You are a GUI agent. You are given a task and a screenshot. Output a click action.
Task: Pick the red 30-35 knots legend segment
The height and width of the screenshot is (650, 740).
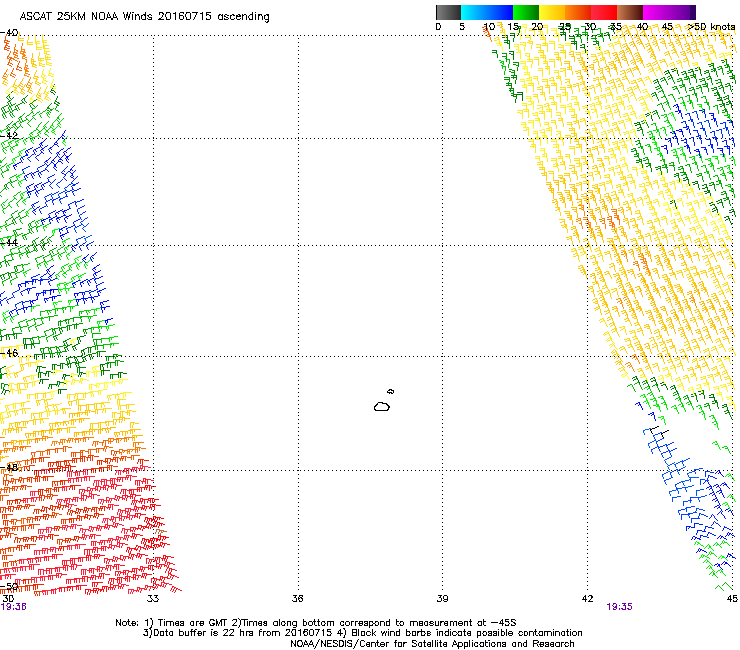pyautogui.click(x=604, y=12)
